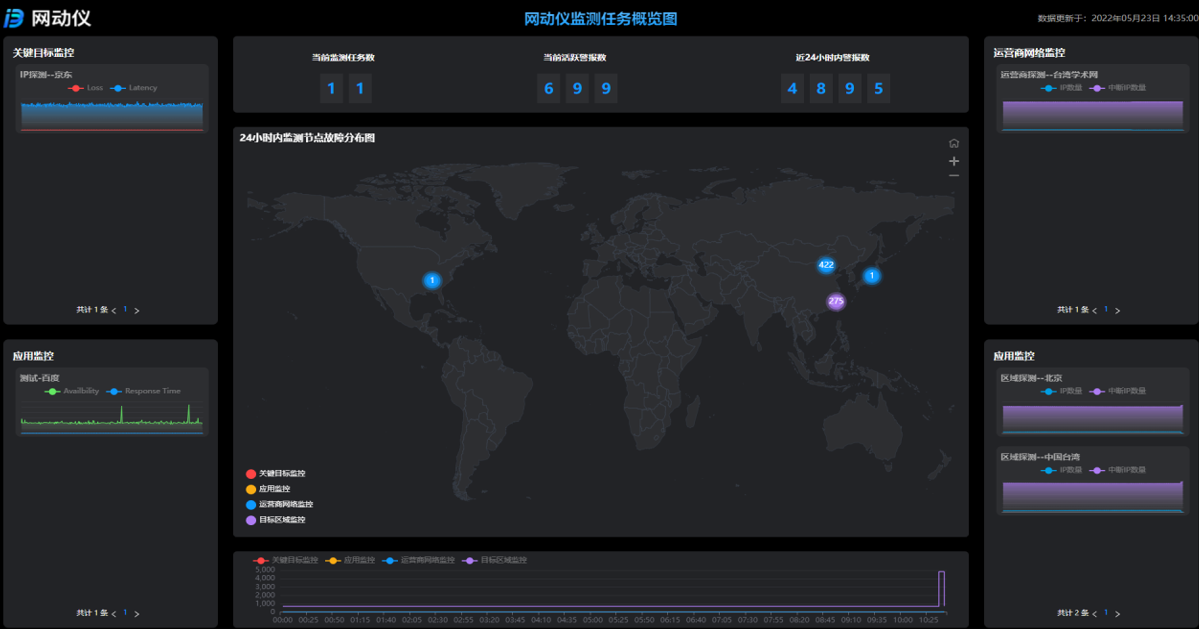Go to next page in 关键目标监控 panel
The height and width of the screenshot is (629, 1199).
point(137,311)
